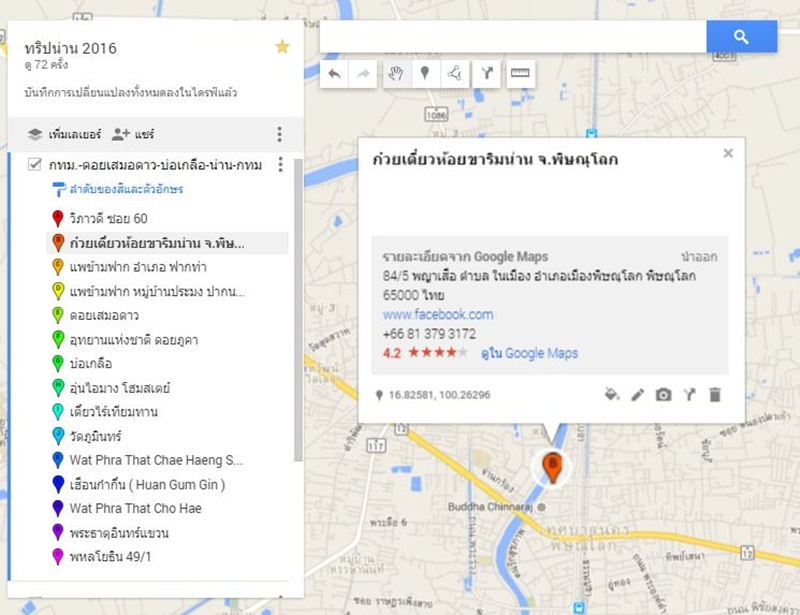Select the hand pan tool

click(x=396, y=74)
